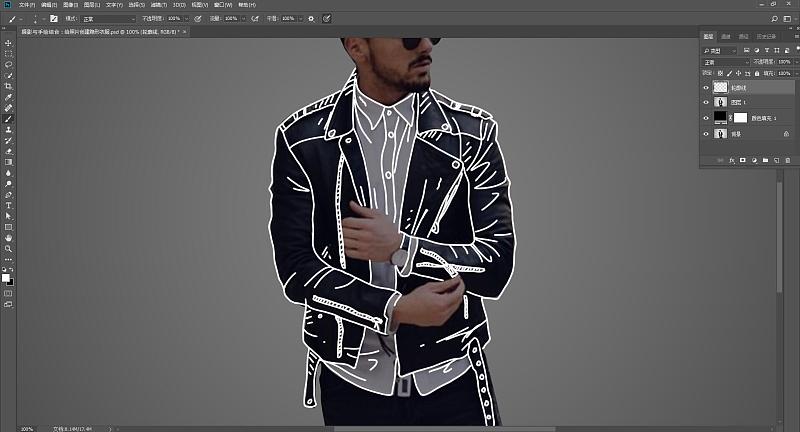Open the layer fill dropdown arrow
This screenshot has height=432, width=800.
click(x=795, y=73)
